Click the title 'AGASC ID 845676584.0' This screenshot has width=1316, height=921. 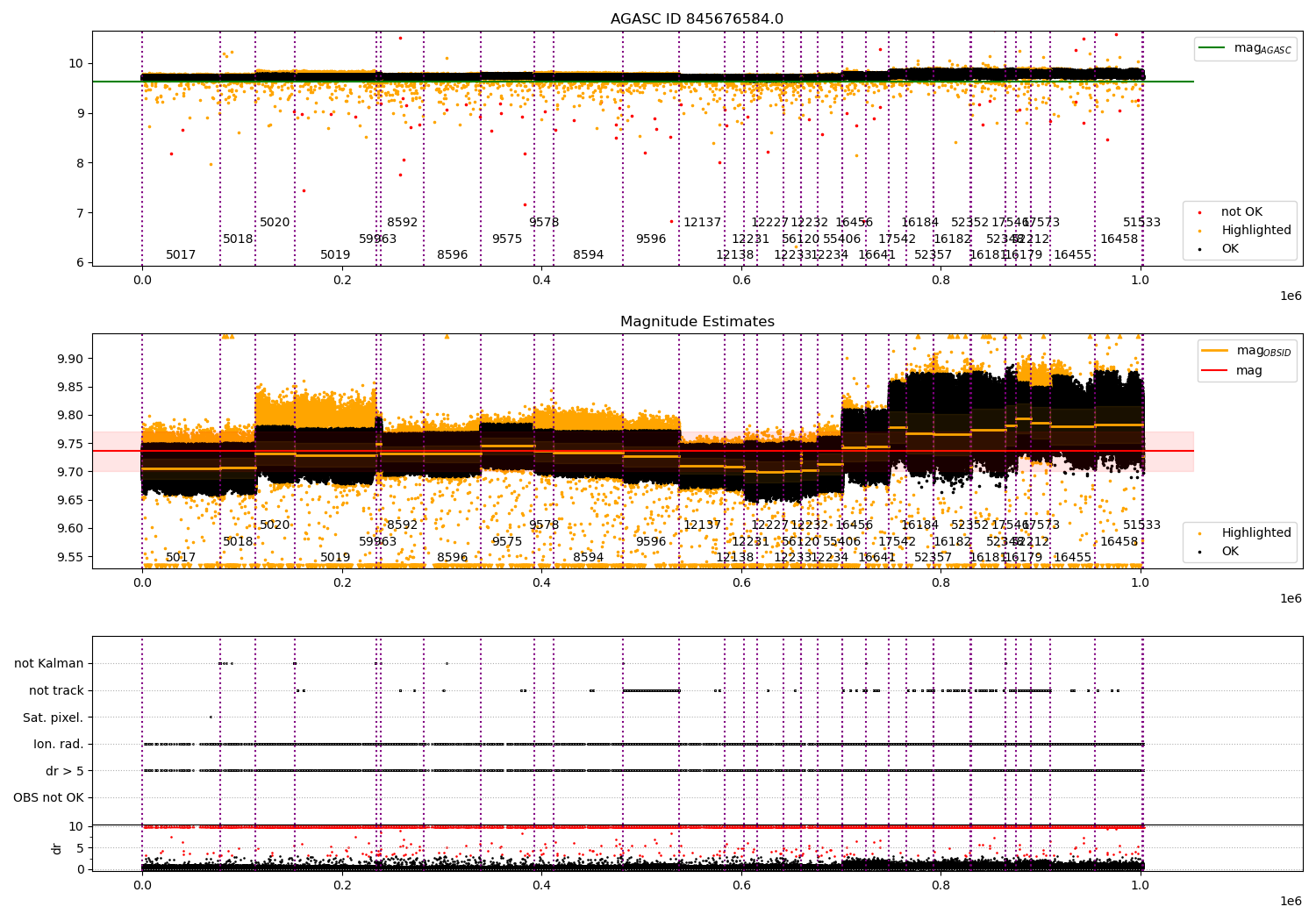click(697, 19)
